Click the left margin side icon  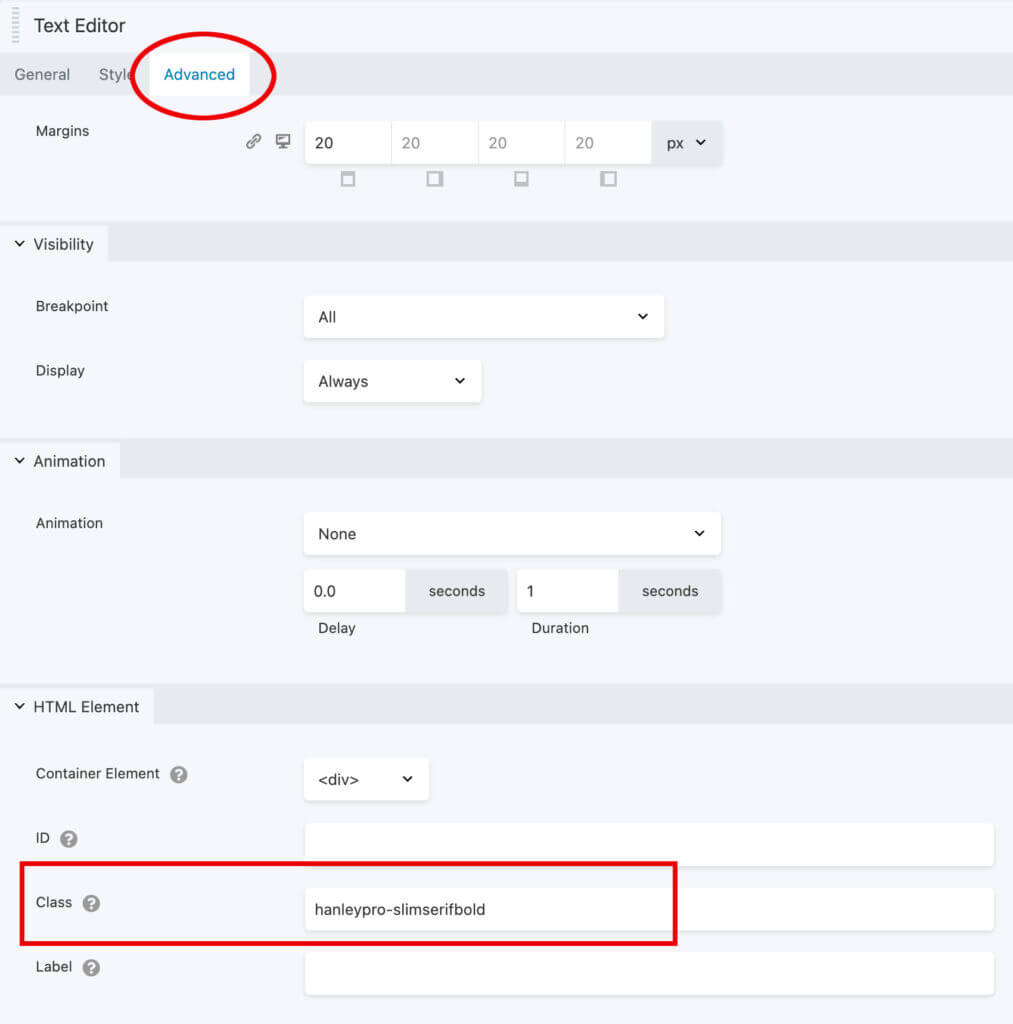pyautogui.click(x=608, y=179)
